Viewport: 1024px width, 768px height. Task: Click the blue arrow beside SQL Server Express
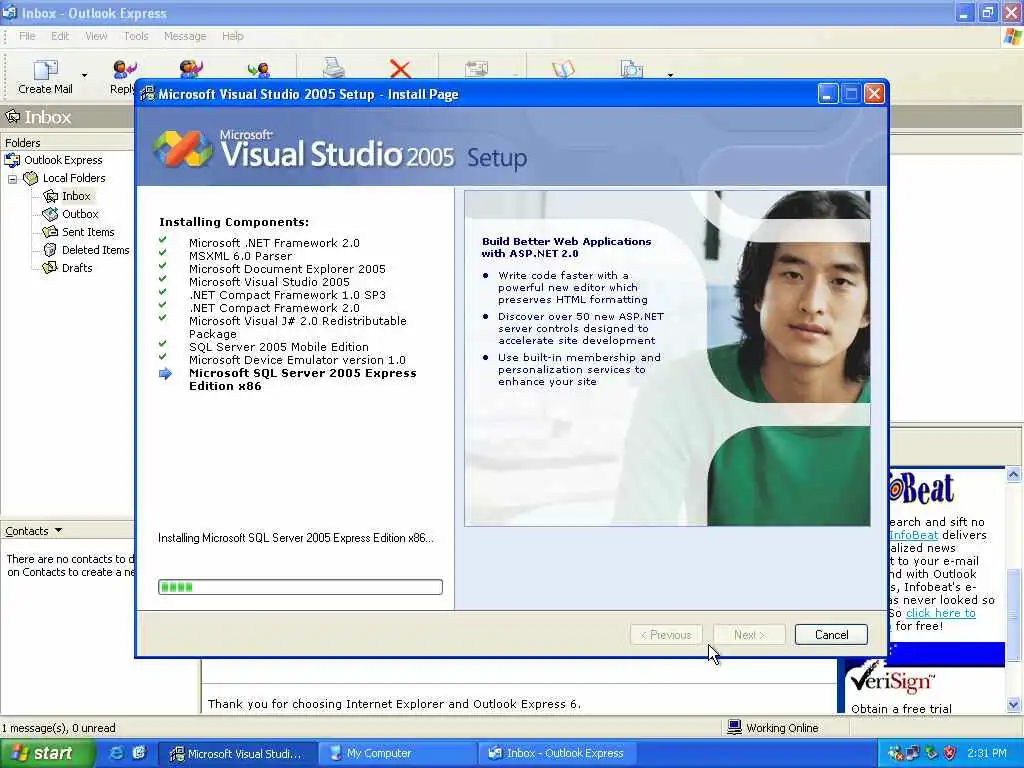(165, 374)
